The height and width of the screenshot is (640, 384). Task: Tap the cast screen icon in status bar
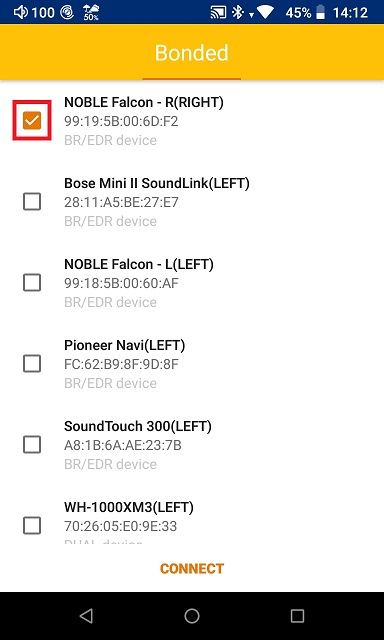[218, 12]
